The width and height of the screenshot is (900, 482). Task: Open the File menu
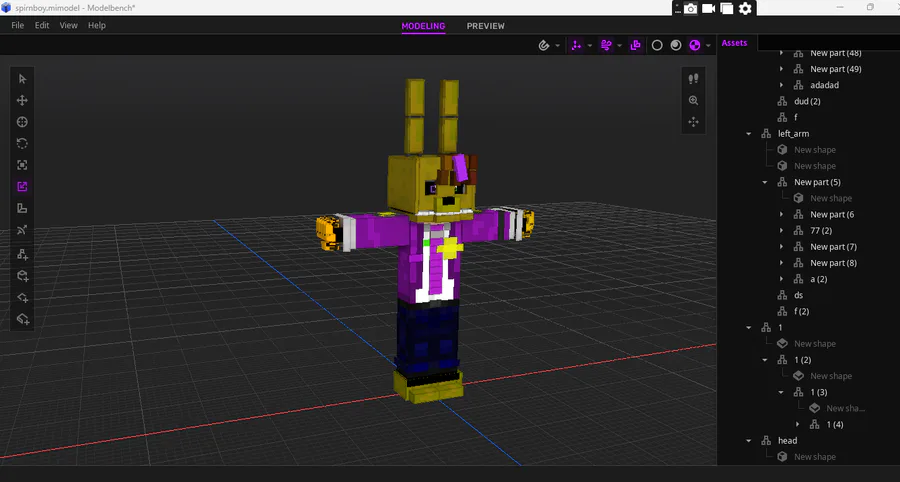tap(18, 25)
